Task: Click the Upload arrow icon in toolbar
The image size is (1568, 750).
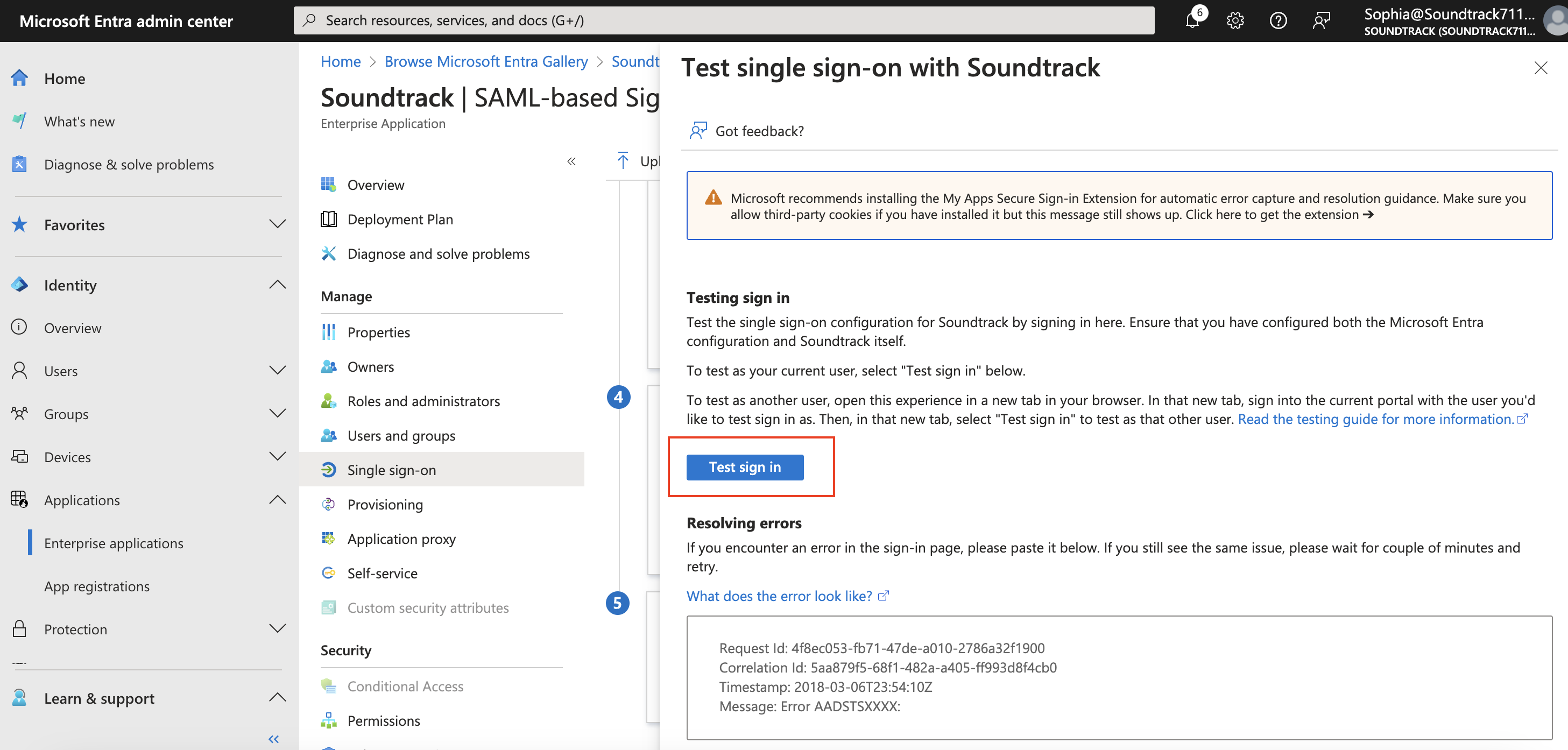Action: pyautogui.click(x=623, y=160)
